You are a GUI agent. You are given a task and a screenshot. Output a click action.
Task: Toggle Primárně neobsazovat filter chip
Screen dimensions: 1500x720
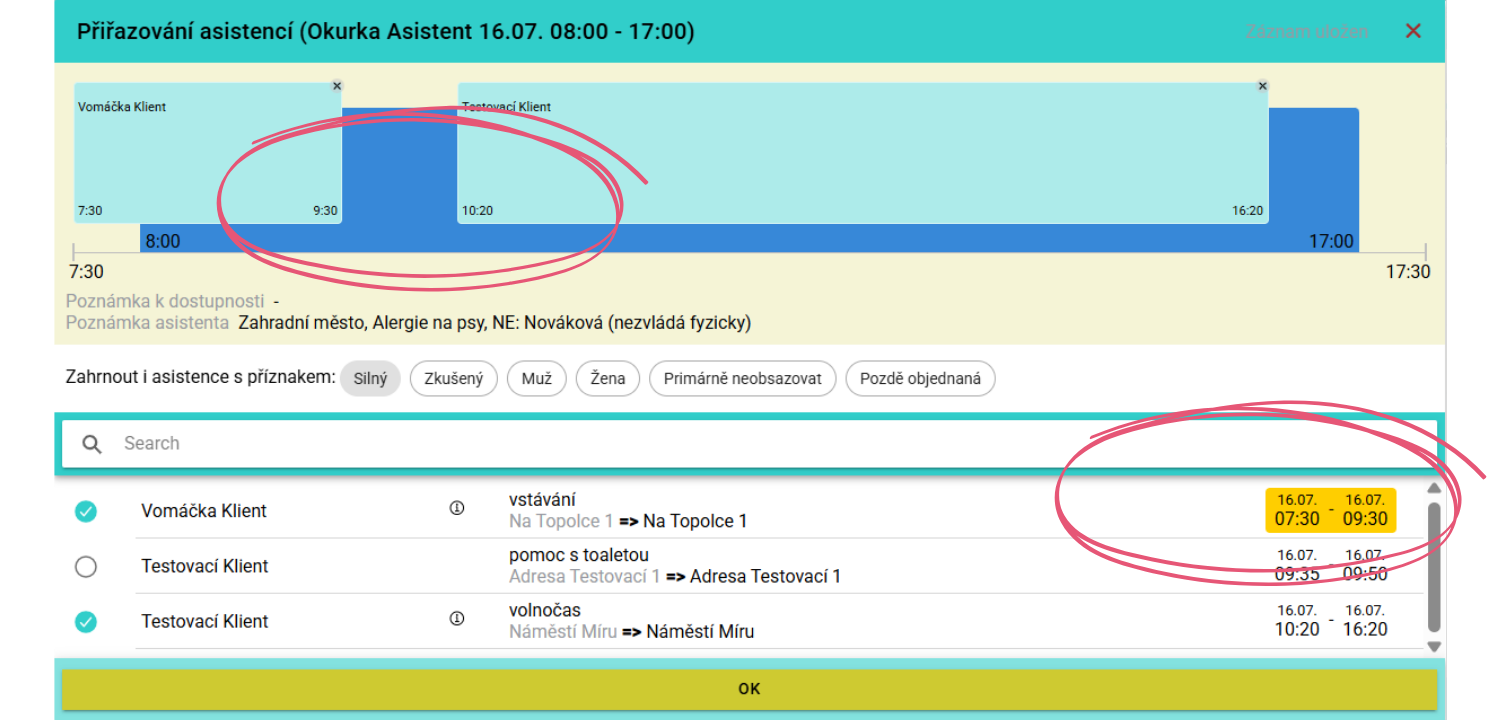click(742, 379)
